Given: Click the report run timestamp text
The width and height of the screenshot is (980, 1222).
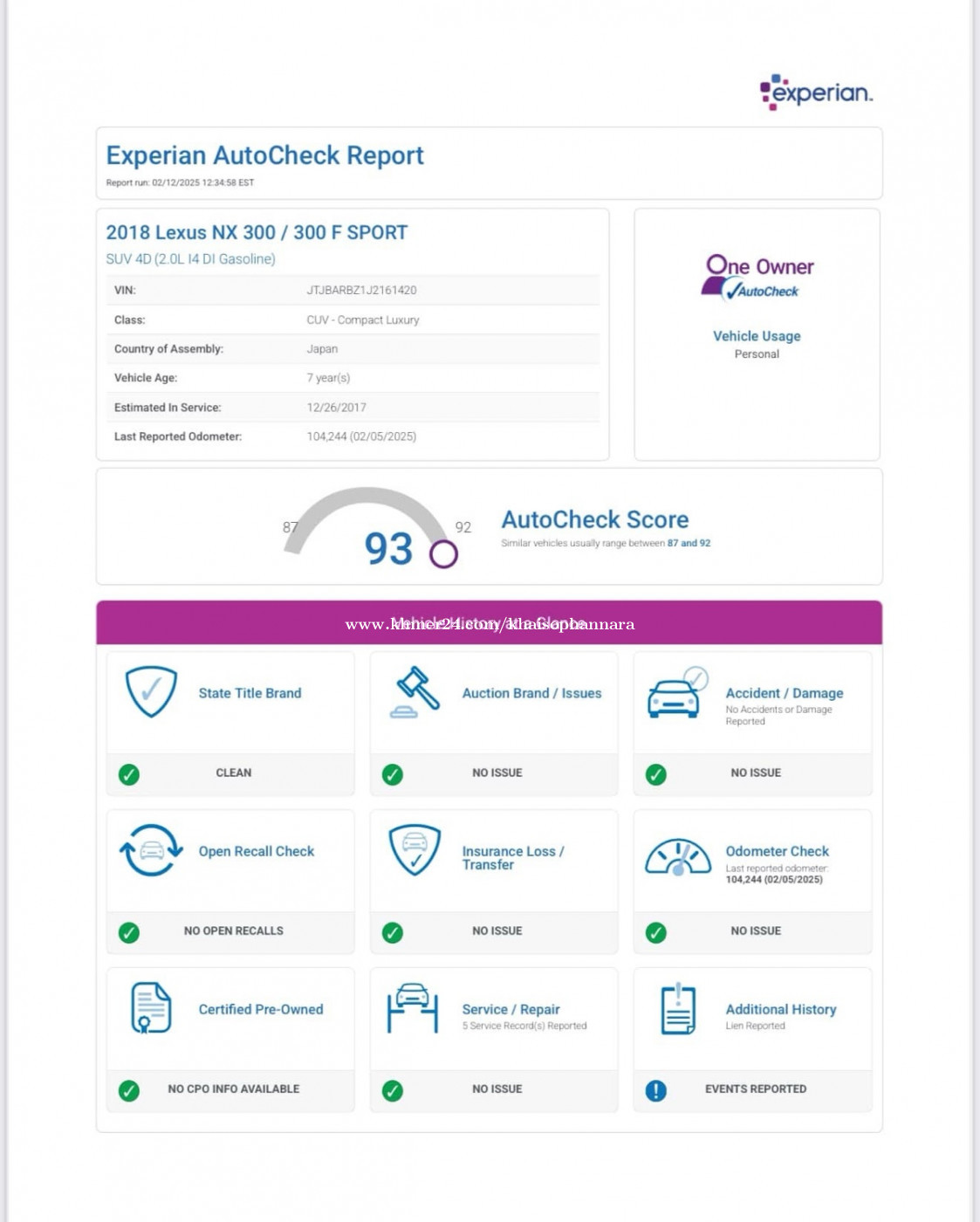Looking at the screenshot, I should (180, 182).
